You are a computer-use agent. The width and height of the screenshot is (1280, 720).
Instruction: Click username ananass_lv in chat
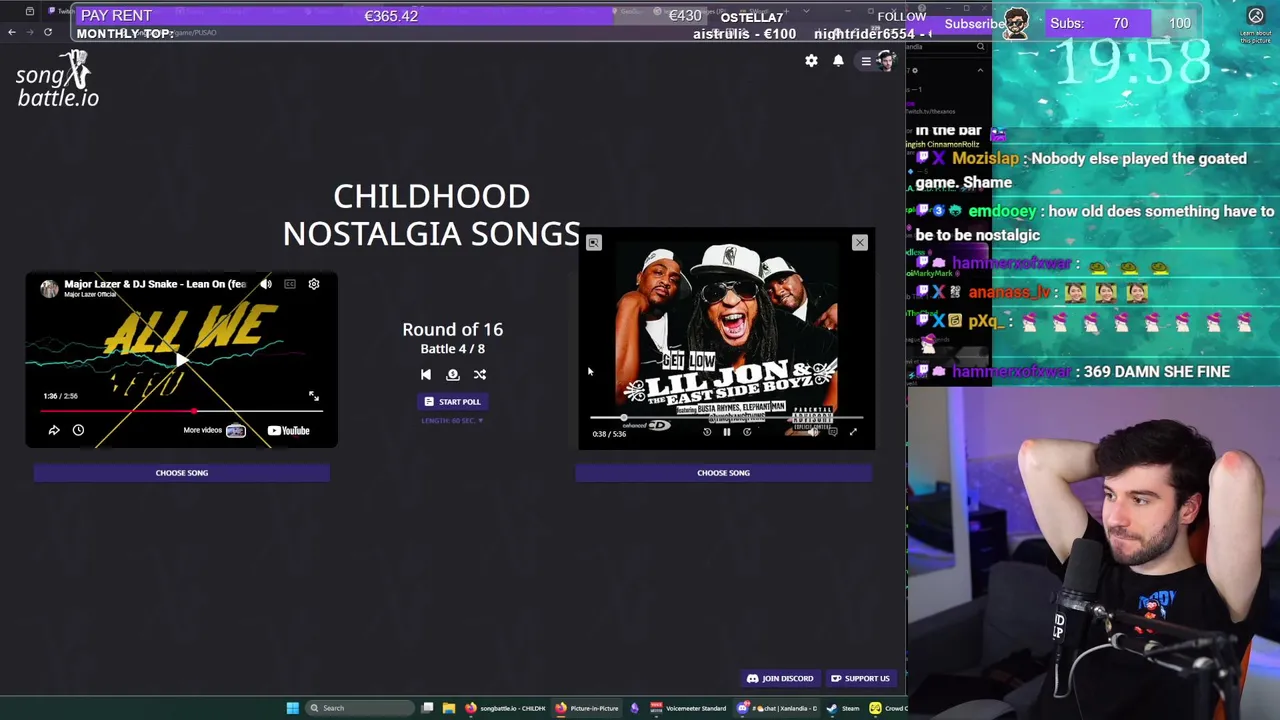click(1008, 292)
